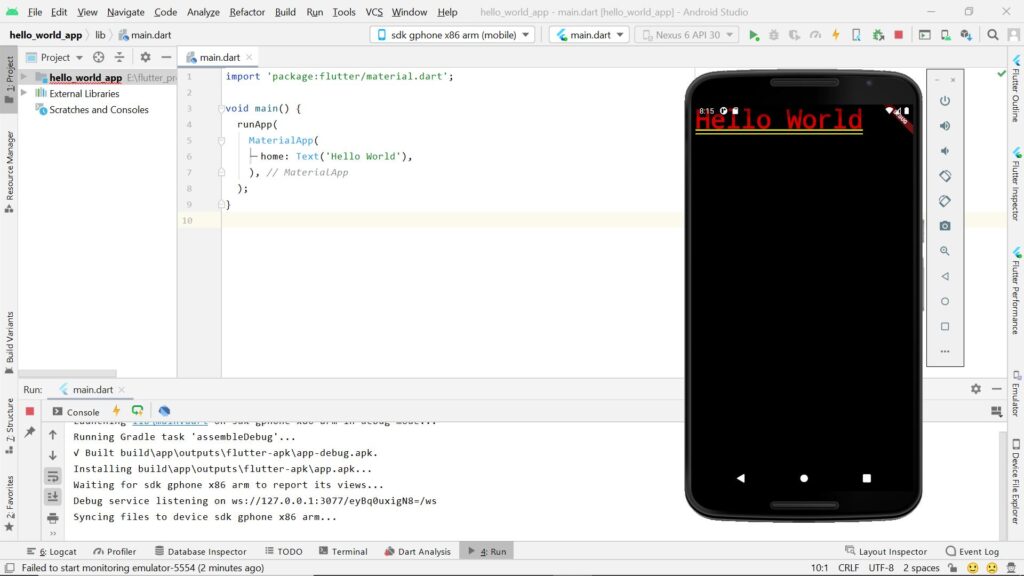Click the Project tree horizontal scrollbar
This screenshot has width=1024, height=576.
point(67,374)
